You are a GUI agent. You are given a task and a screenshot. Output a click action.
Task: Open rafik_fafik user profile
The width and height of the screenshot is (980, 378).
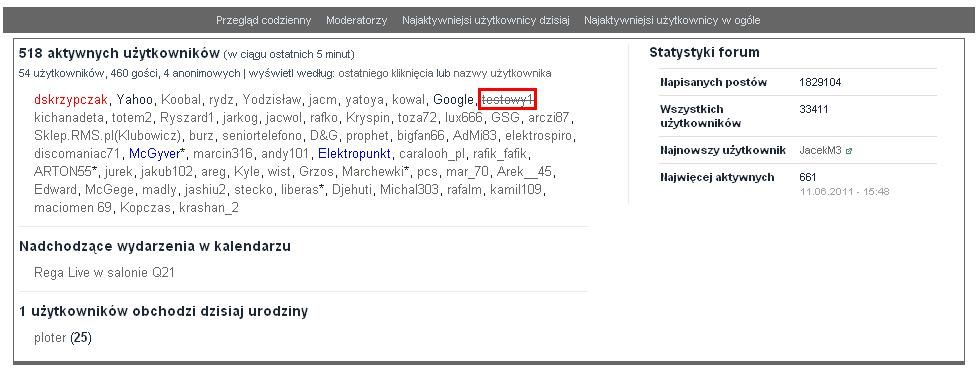click(500, 153)
